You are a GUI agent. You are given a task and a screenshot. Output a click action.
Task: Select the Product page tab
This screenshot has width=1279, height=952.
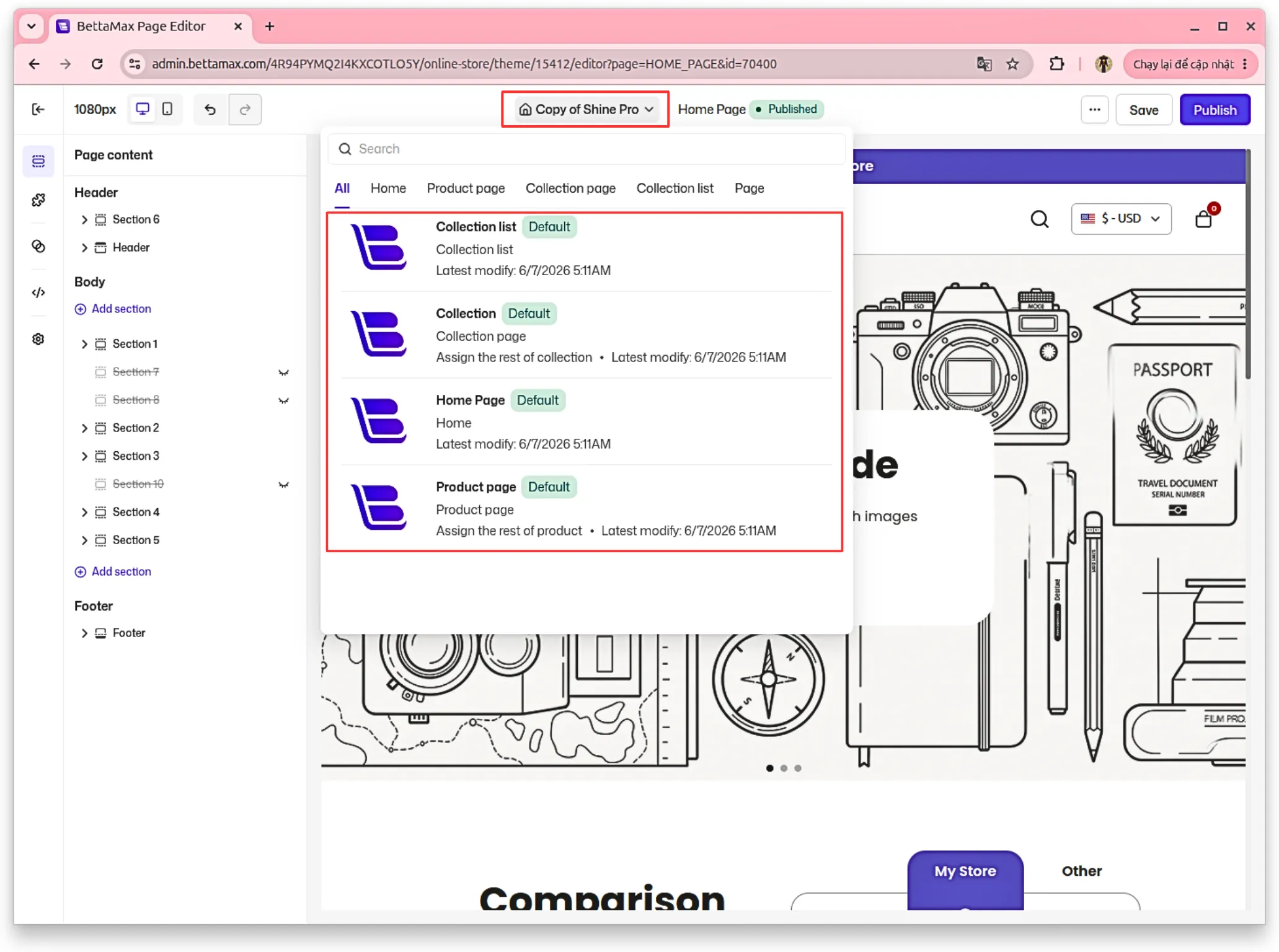tap(466, 188)
